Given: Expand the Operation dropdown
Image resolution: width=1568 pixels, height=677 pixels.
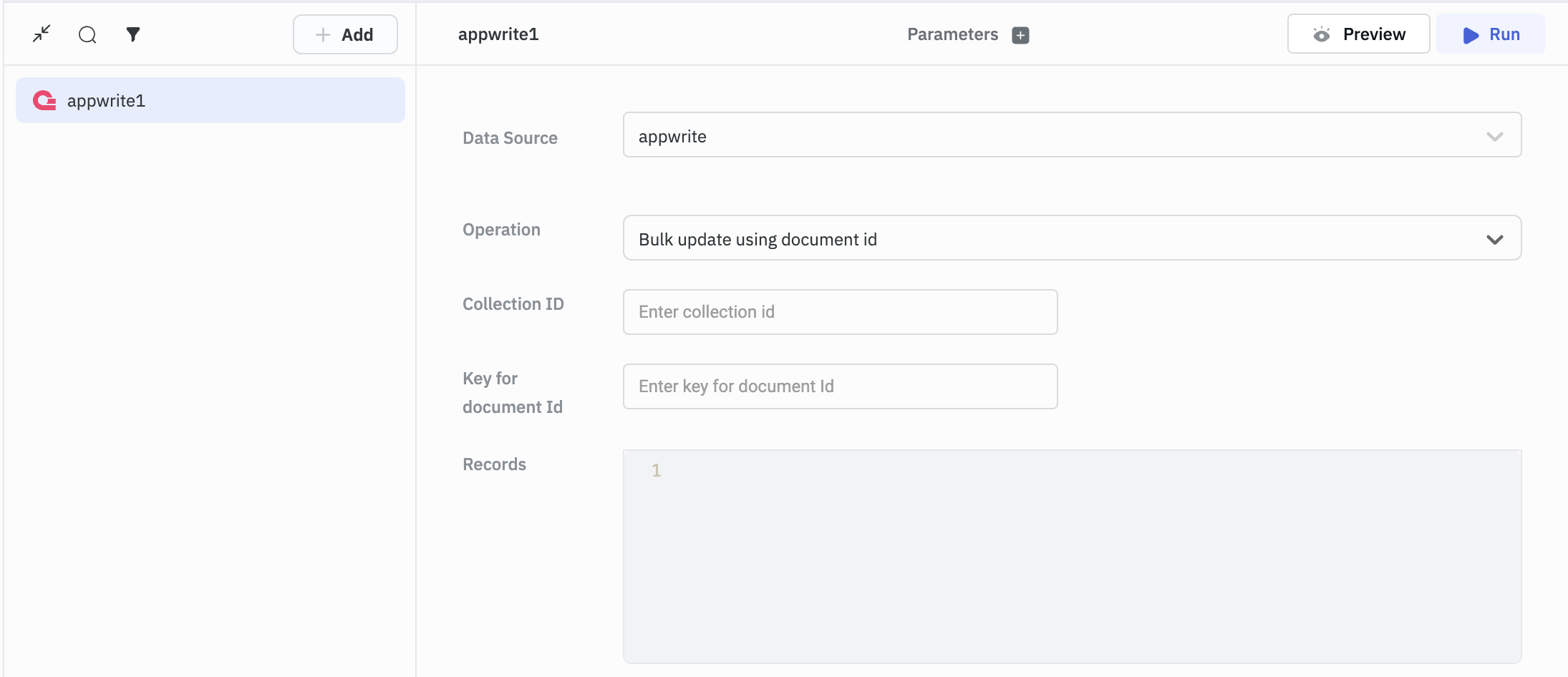Looking at the screenshot, I should pos(1052,238).
